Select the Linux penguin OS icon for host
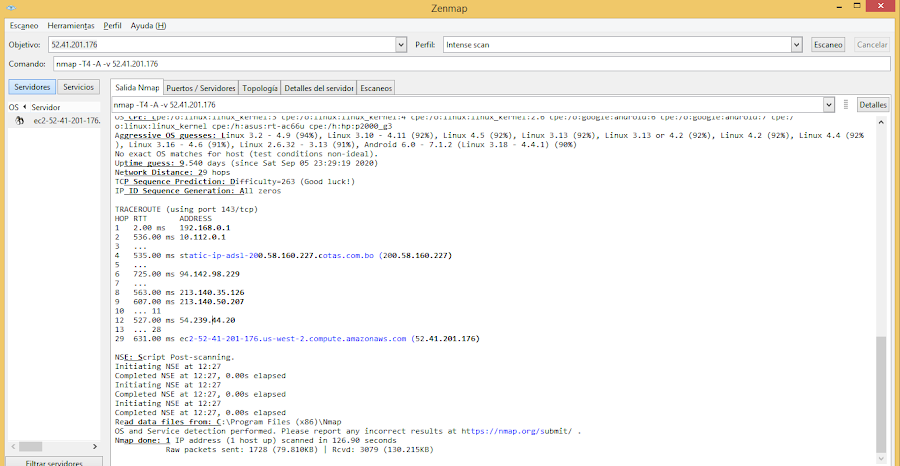 (20, 121)
